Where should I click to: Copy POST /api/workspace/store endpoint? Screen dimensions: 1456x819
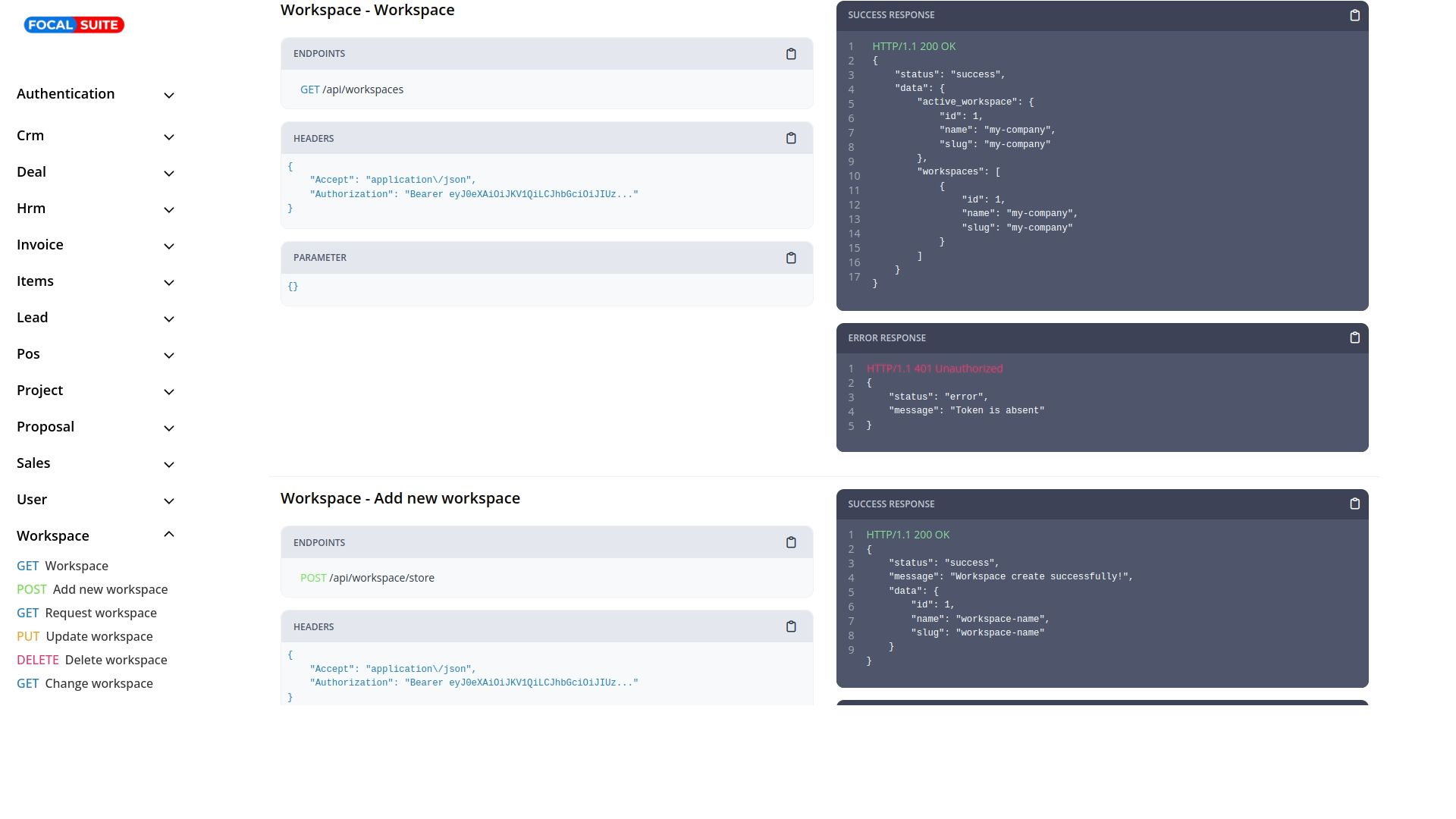(x=791, y=542)
